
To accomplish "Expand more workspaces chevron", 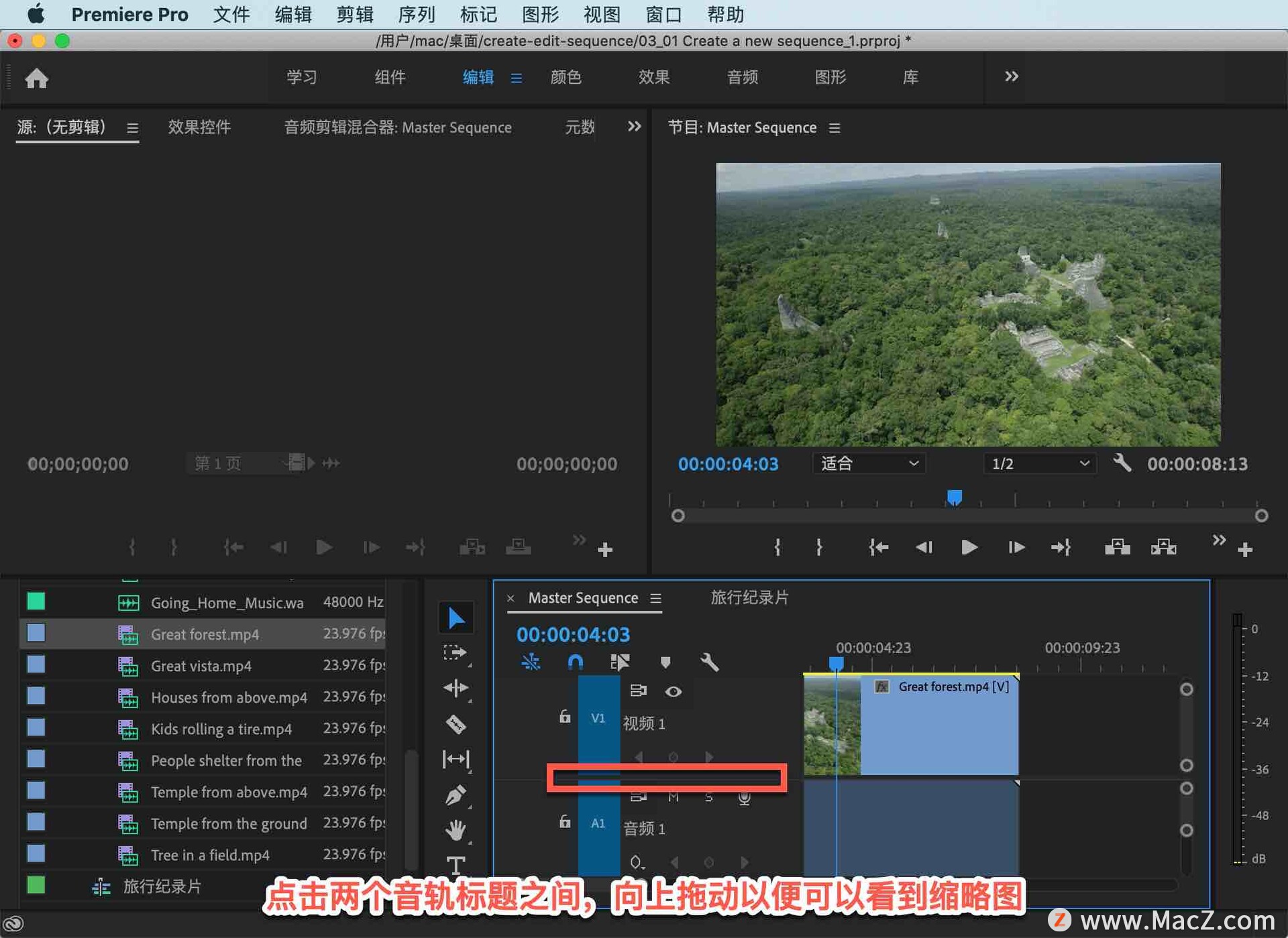I will pos(1011,76).
